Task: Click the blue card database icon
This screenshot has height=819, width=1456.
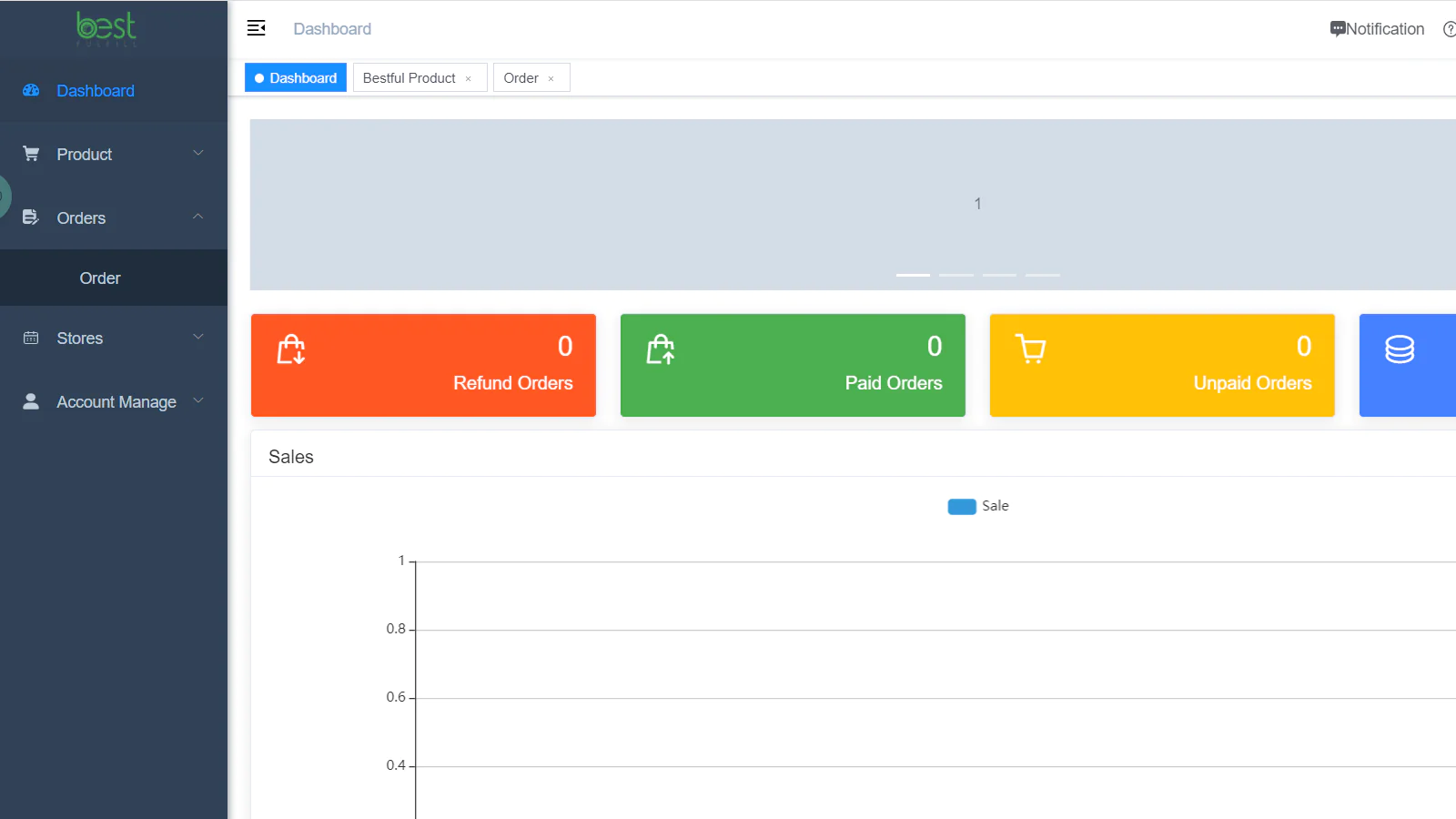Action: click(x=1400, y=349)
